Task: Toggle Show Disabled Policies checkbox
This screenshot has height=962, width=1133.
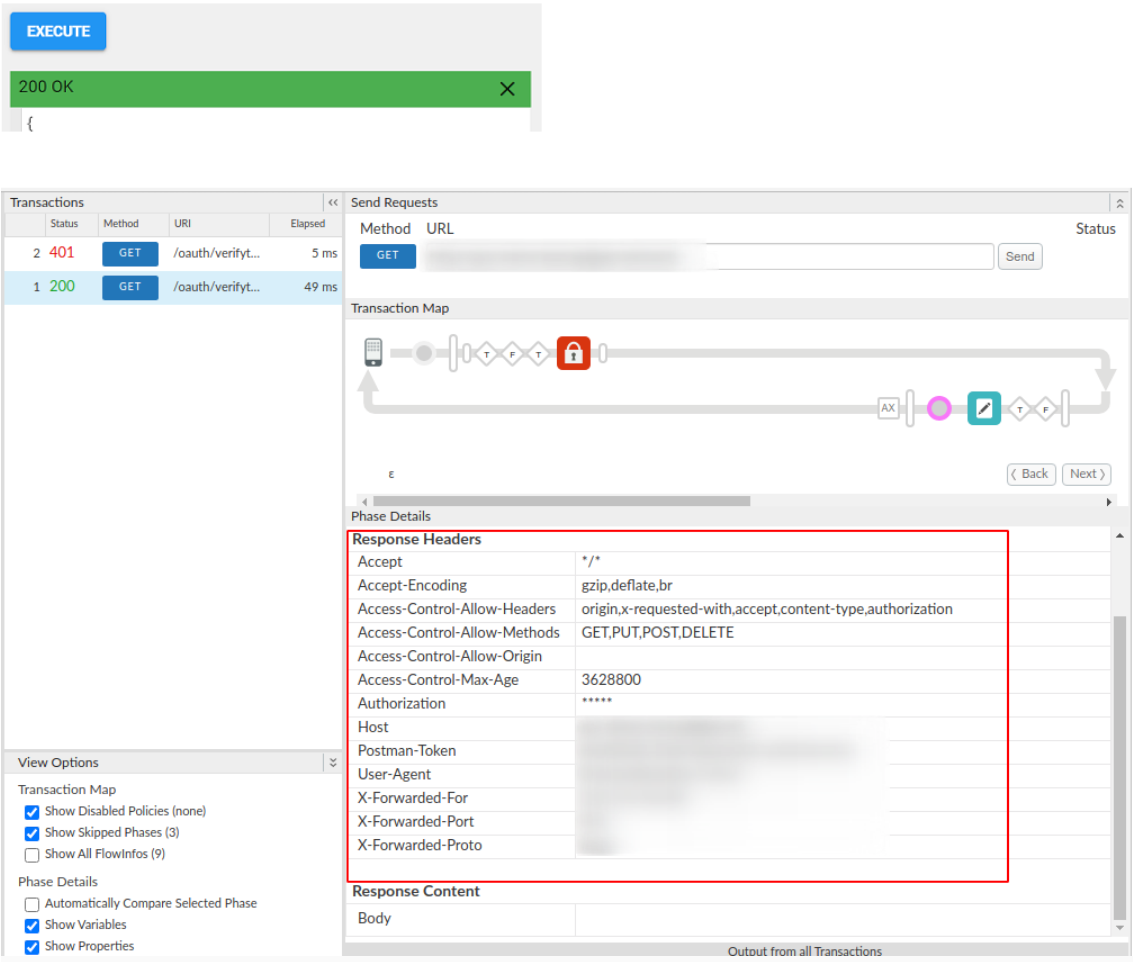Action: (x=32, y=812)
